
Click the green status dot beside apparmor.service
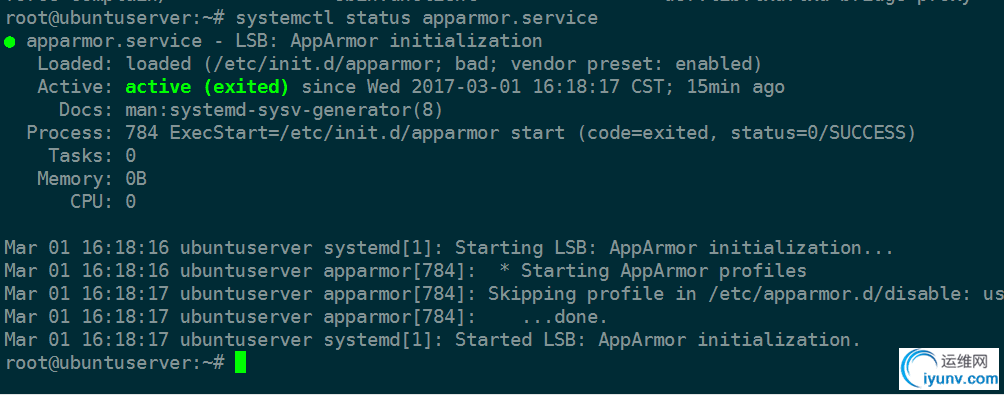[9, 42]
